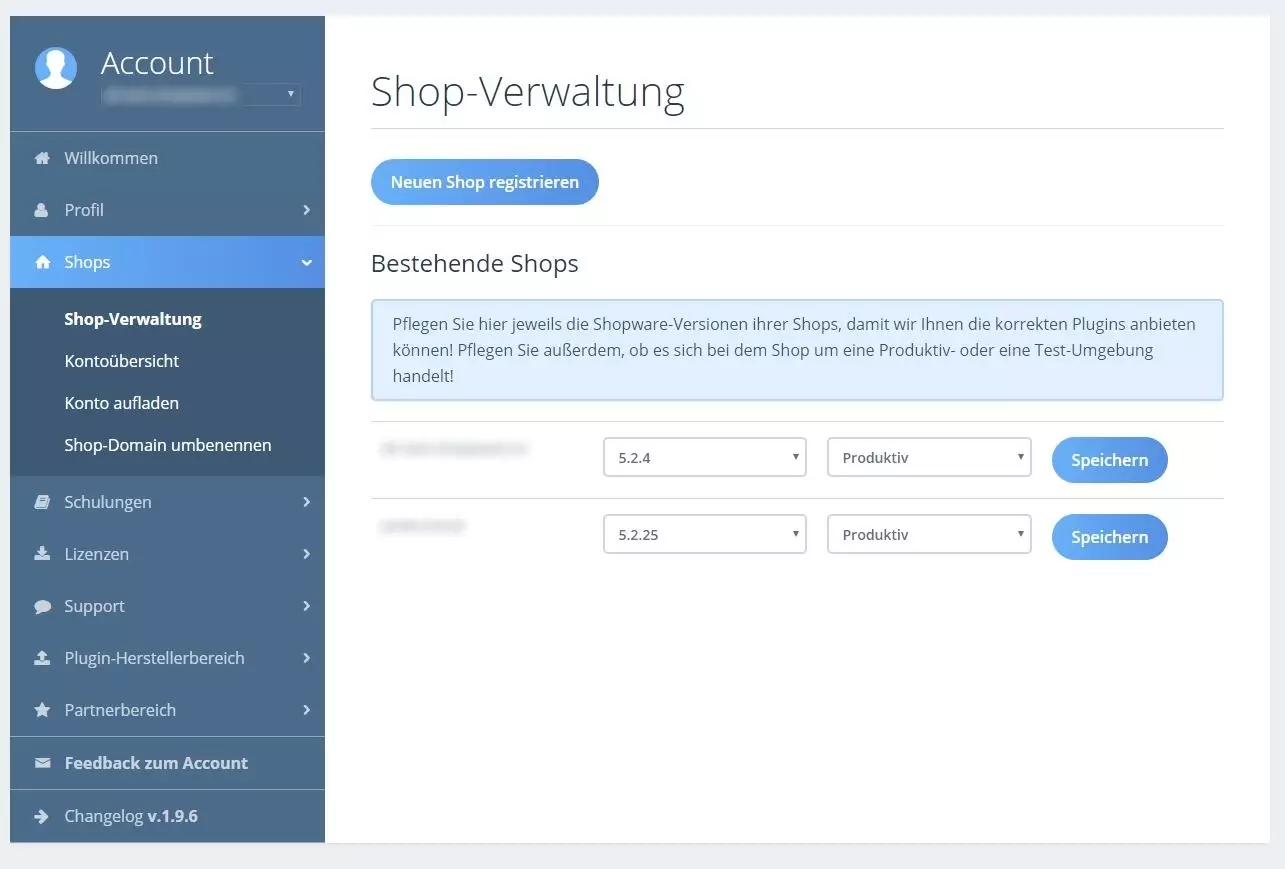Open the Changelog v.1.9.6 link
The image size is (1285, 869).
(130, 816)
